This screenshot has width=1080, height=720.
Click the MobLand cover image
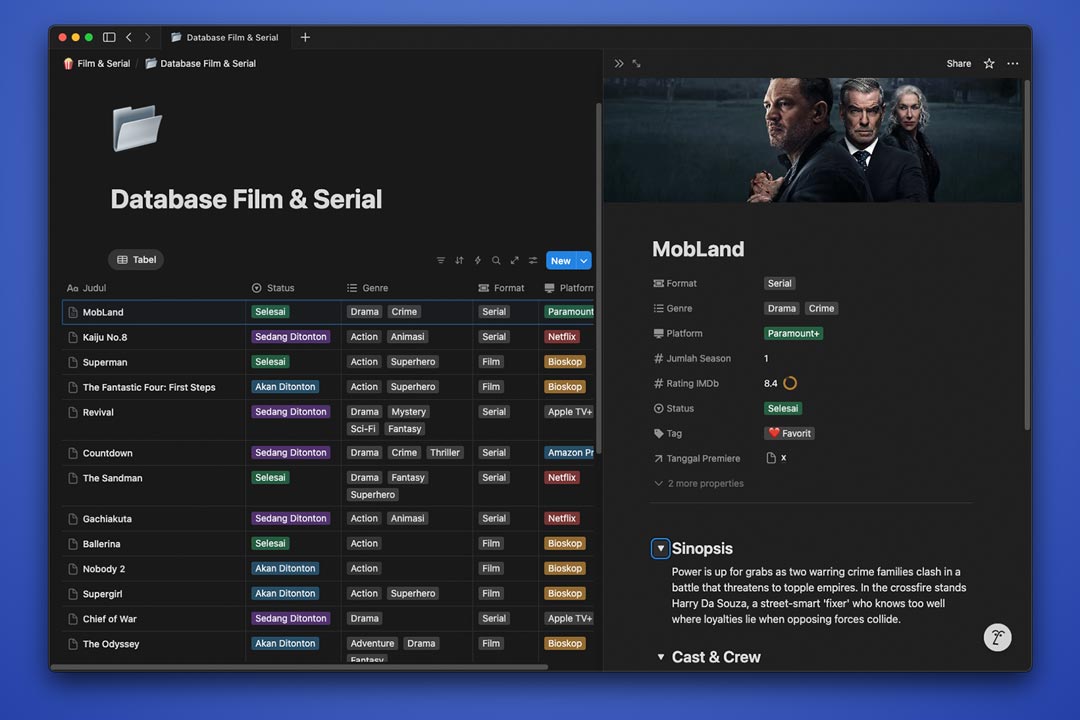[813, 140]
